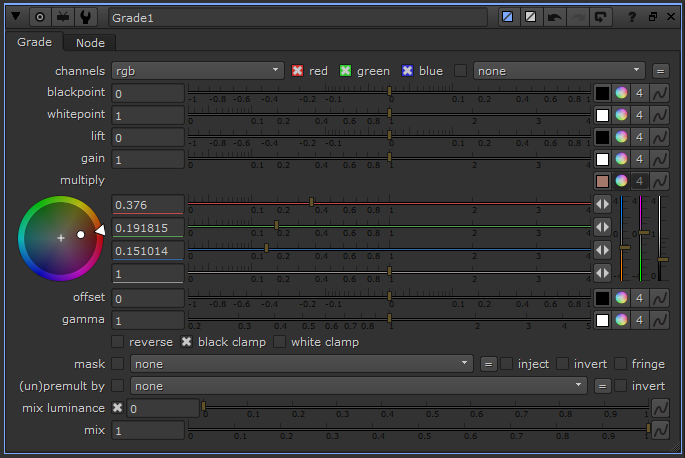Open the mix animation curve menu

(659, 430)
